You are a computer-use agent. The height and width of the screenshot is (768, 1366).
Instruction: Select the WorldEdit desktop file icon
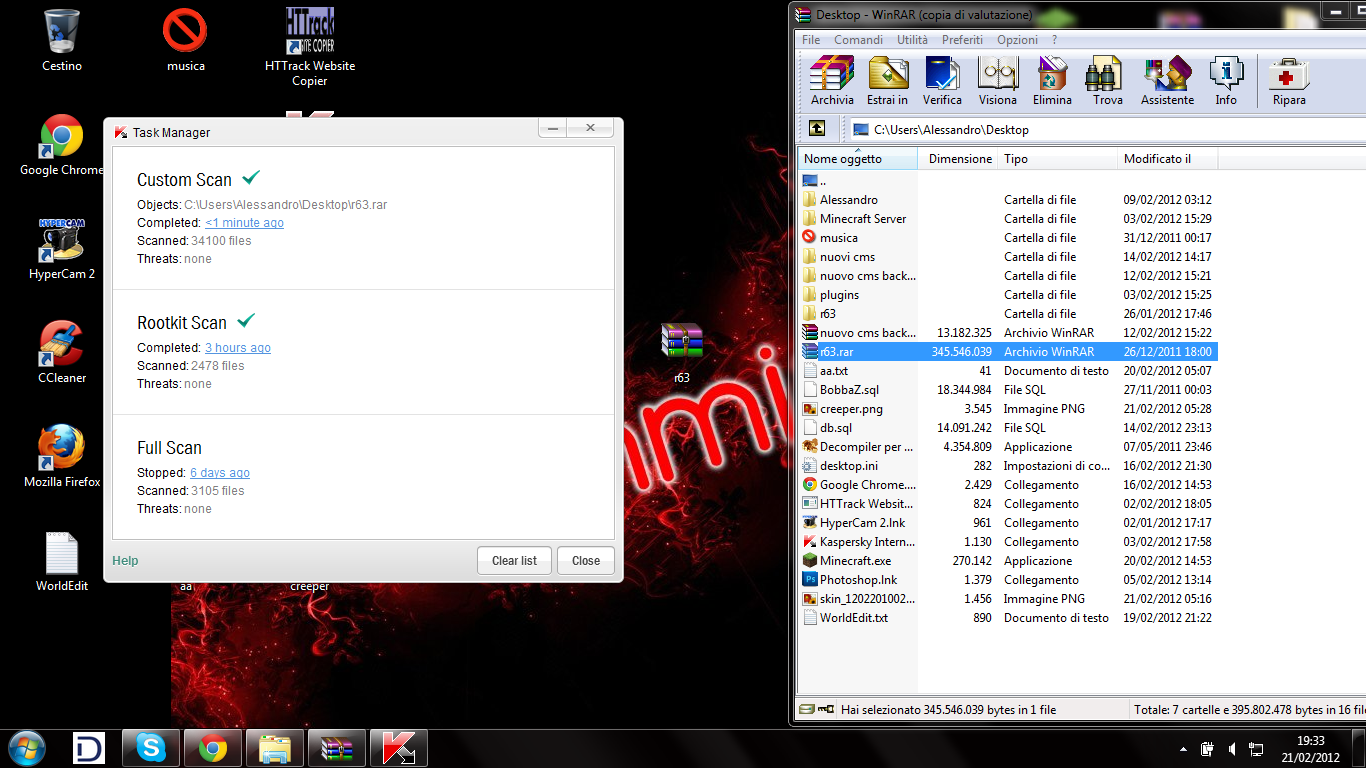pyautogui.click(x=62, y=562)
